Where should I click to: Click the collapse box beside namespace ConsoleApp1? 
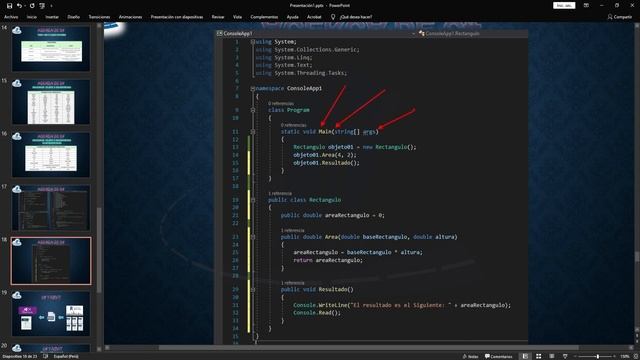253,88
